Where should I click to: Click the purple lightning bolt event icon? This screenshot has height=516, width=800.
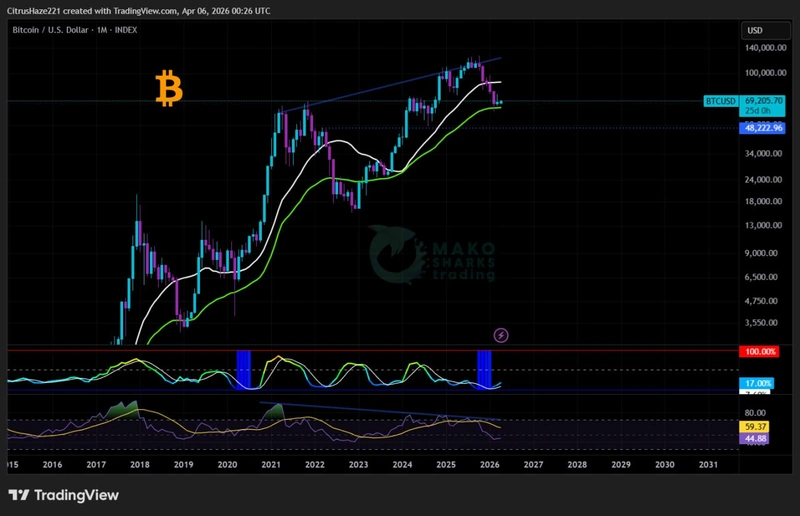coord(502,335)
